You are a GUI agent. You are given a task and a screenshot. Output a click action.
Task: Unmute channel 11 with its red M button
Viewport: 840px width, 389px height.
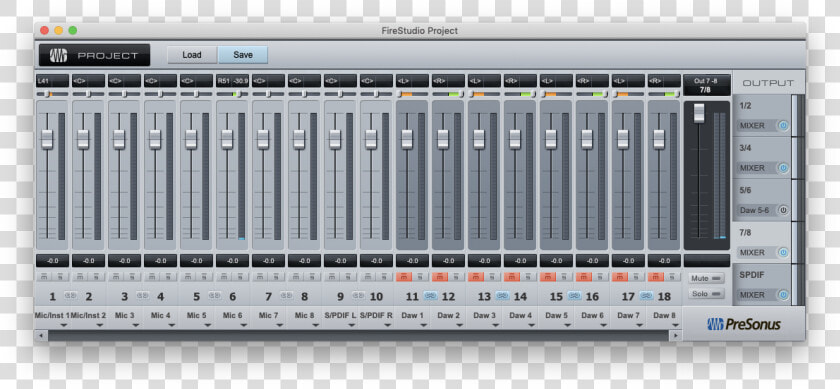[404, 276]
